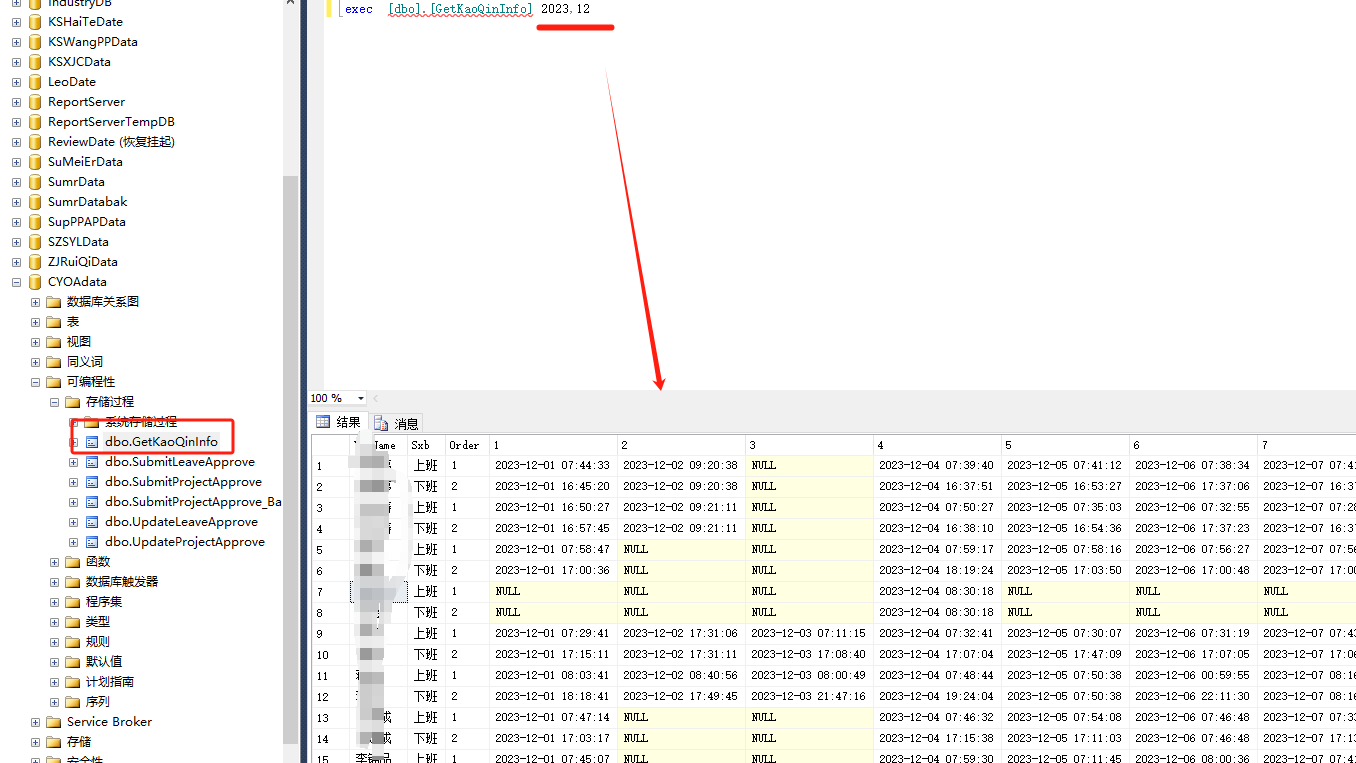The width and height of the screenshot is (1356, 763).
Task: Select the 存储 folder in tree
Action: pyautogui.click(x=79, y=742)
